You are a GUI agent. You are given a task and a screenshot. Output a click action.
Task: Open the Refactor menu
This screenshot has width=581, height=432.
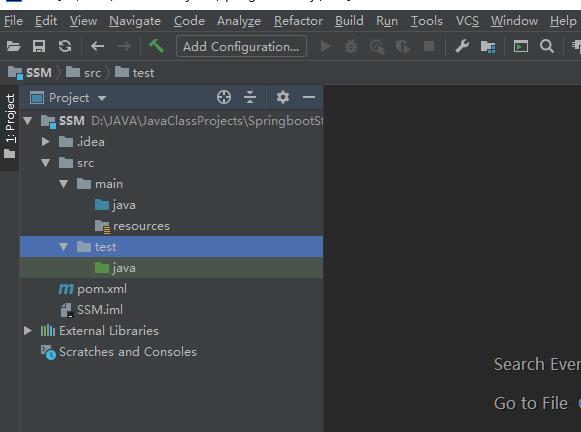pos(298,21)
